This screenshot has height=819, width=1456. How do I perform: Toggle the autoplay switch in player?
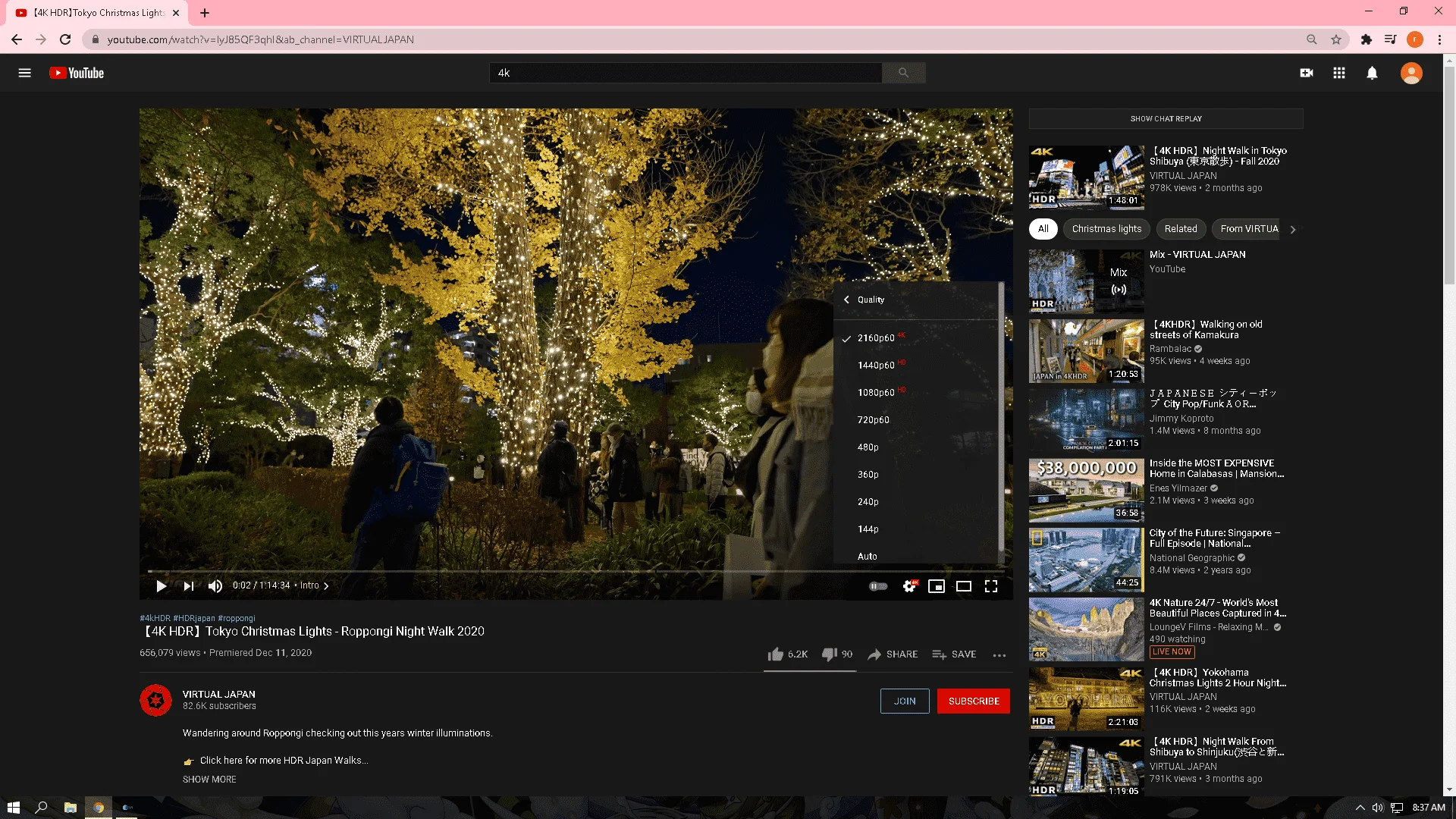click(x=878, y=586)
